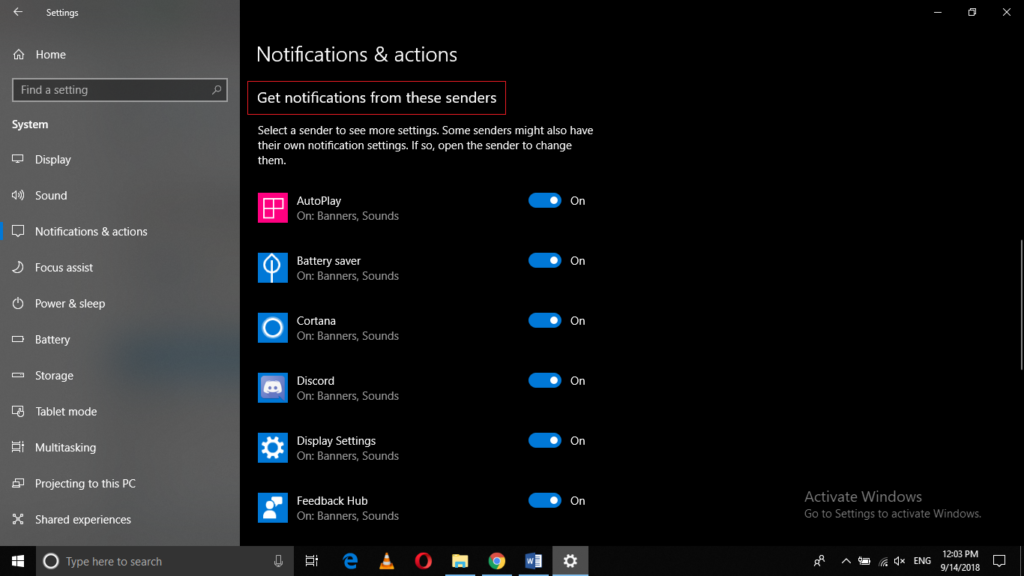Click the Display Settings sender name
Image resolution: width=1024 pixels, height=576 pixels.
click(336, 441)
